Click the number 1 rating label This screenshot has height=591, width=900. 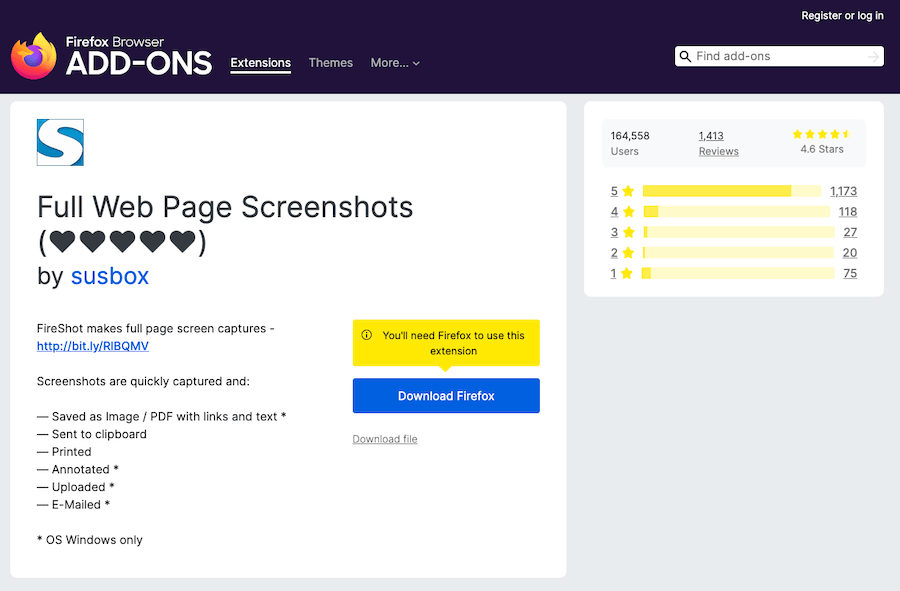pyautogui.click(x=613, y=274)
